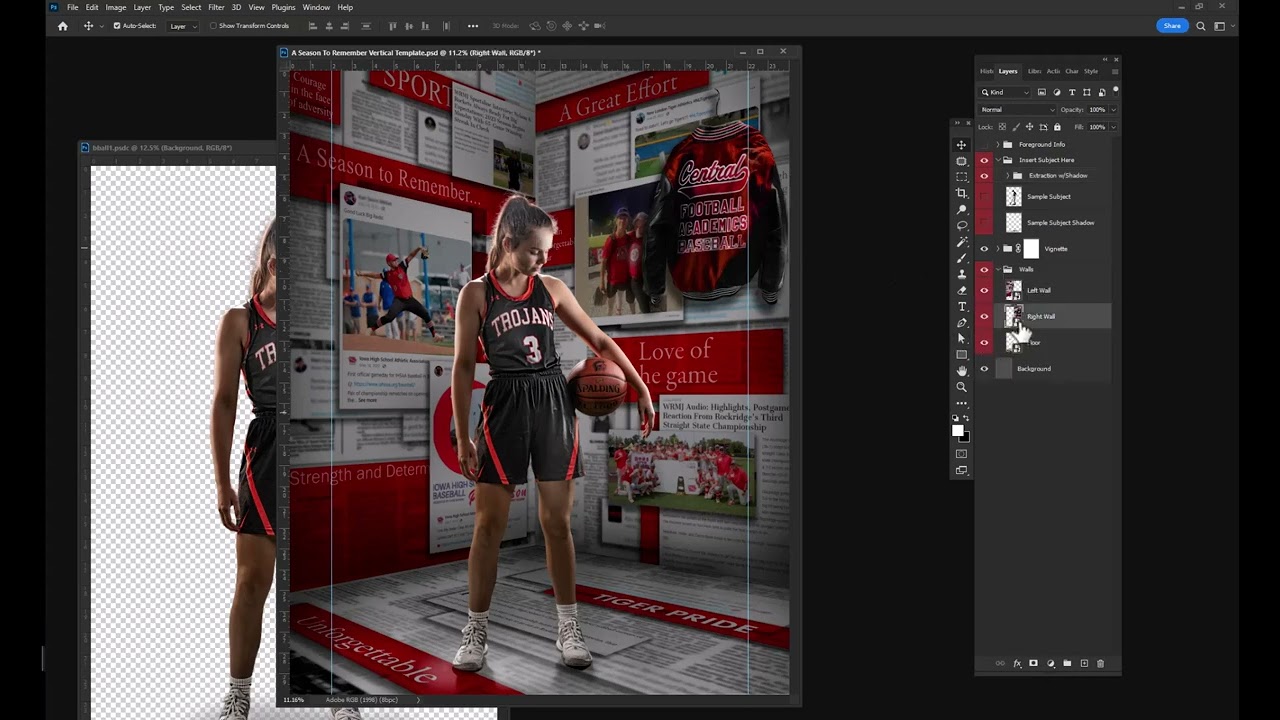
Task: Select the Zoom tool
Action: pyautogui.click(x=961, y=386)
